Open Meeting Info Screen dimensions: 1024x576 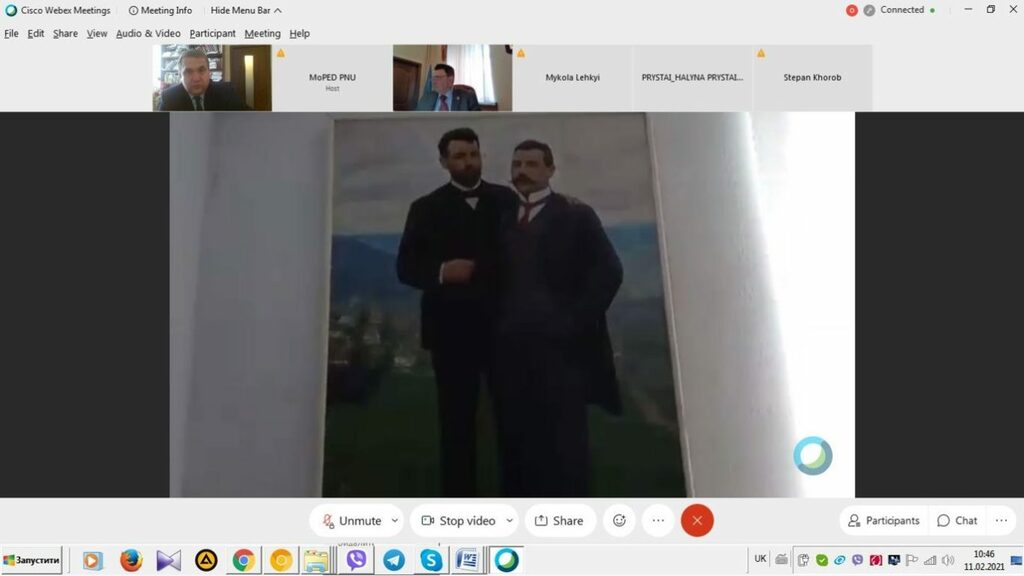160,10
